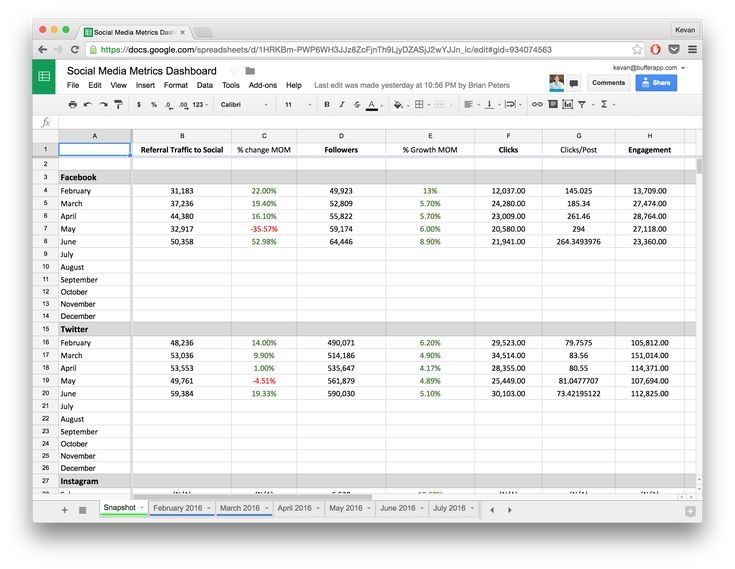Image resolution: width=735 pixels, height=569 pixels.
Task: Open the July 2016 tab dropdown arrow
Action: tap(472, 508)
